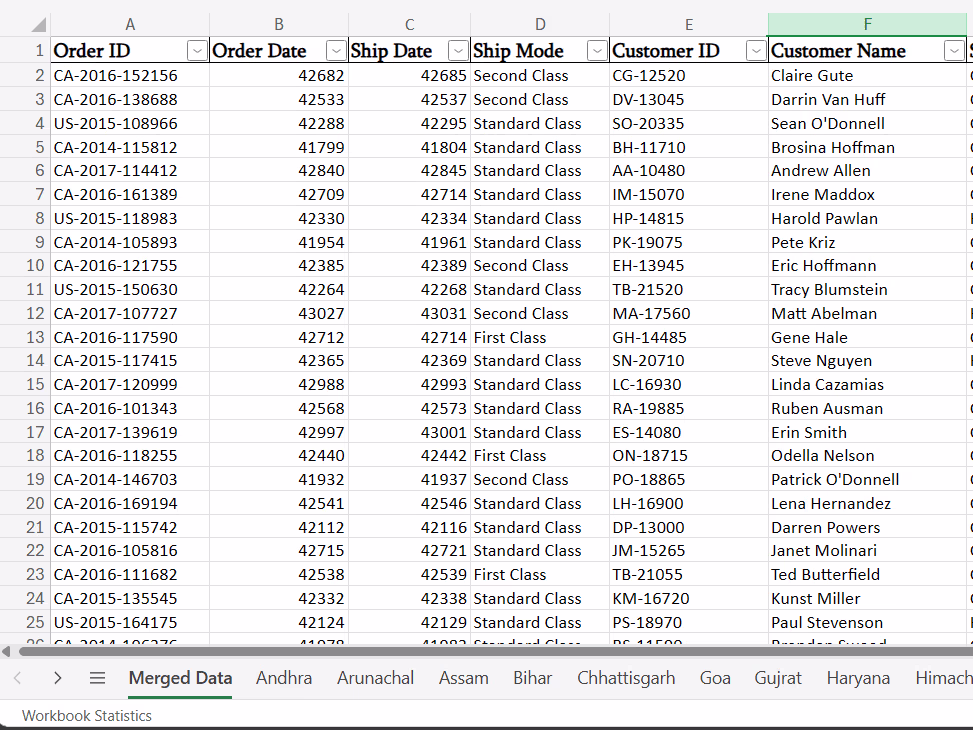Go to next sheet tabs arrow
Screen dimensions: 973x730
point(58,678)
